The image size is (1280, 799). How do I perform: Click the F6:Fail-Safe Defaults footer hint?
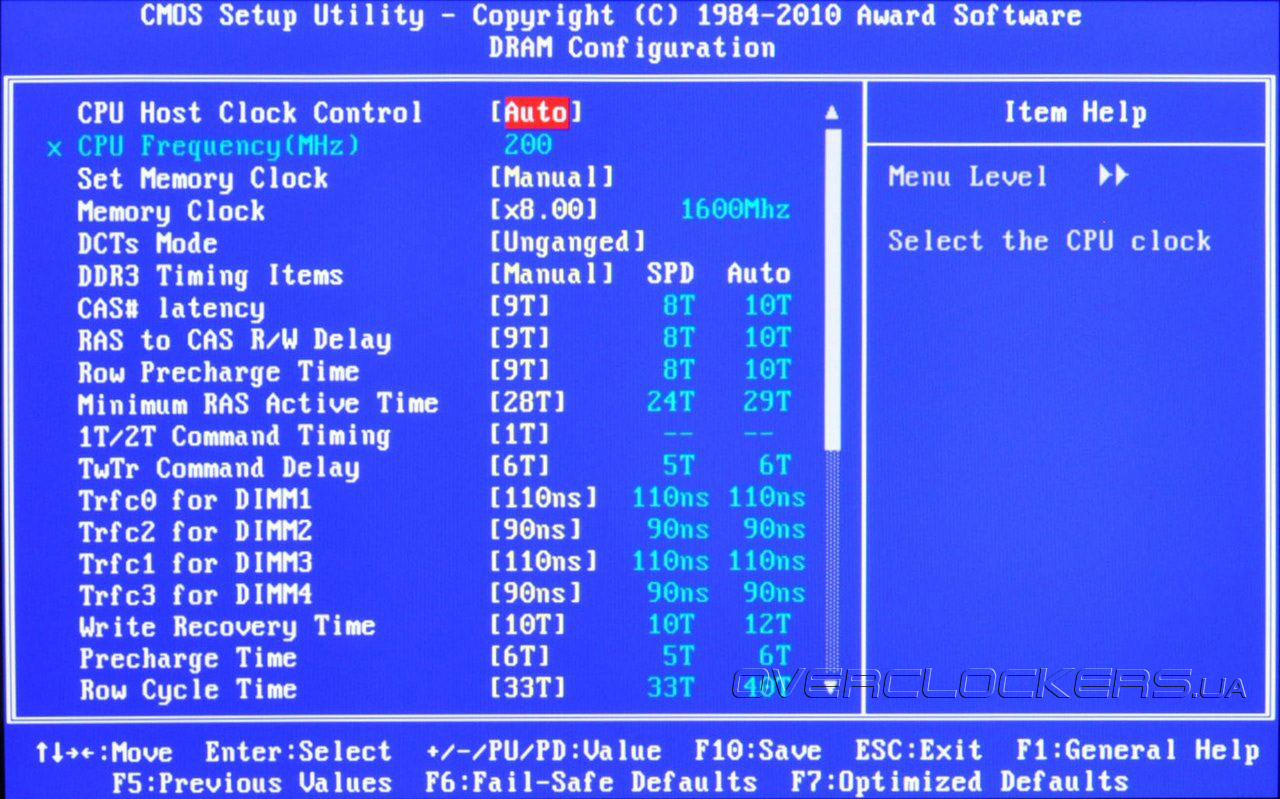(591, 782)
